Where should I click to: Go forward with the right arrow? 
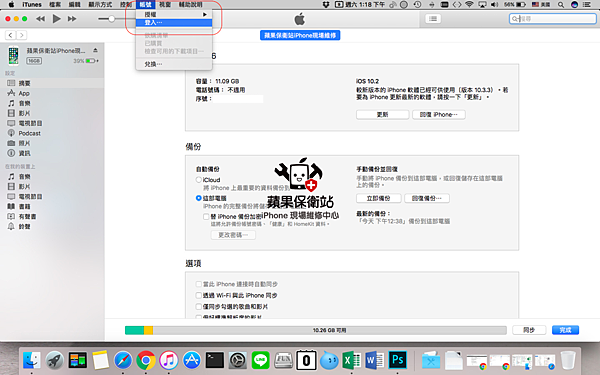click(x=22, y=35)
